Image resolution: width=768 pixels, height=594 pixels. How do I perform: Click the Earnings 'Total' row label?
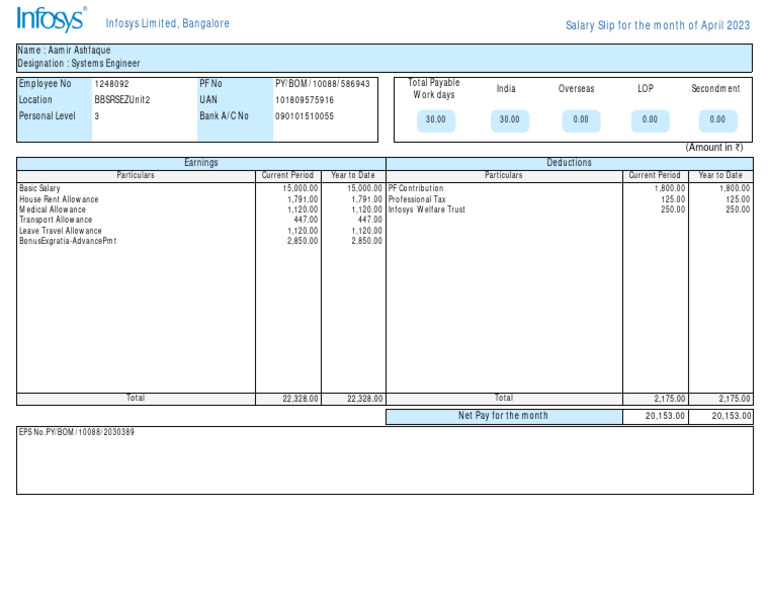[x=136, y=398]
